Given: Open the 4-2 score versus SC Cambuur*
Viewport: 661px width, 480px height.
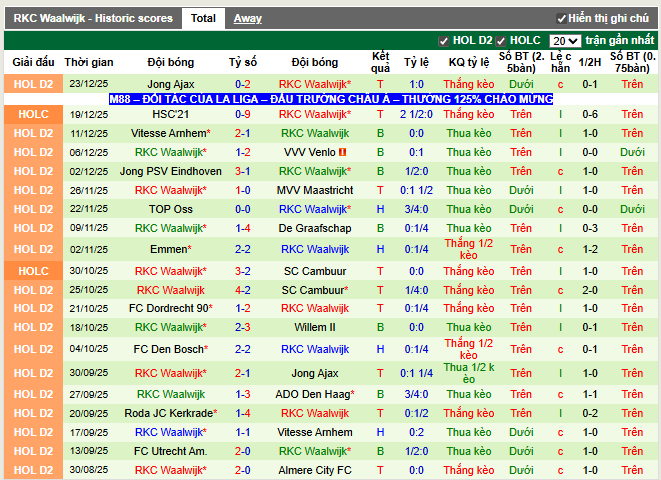Looking at the screenshot, I should (243, 290).
